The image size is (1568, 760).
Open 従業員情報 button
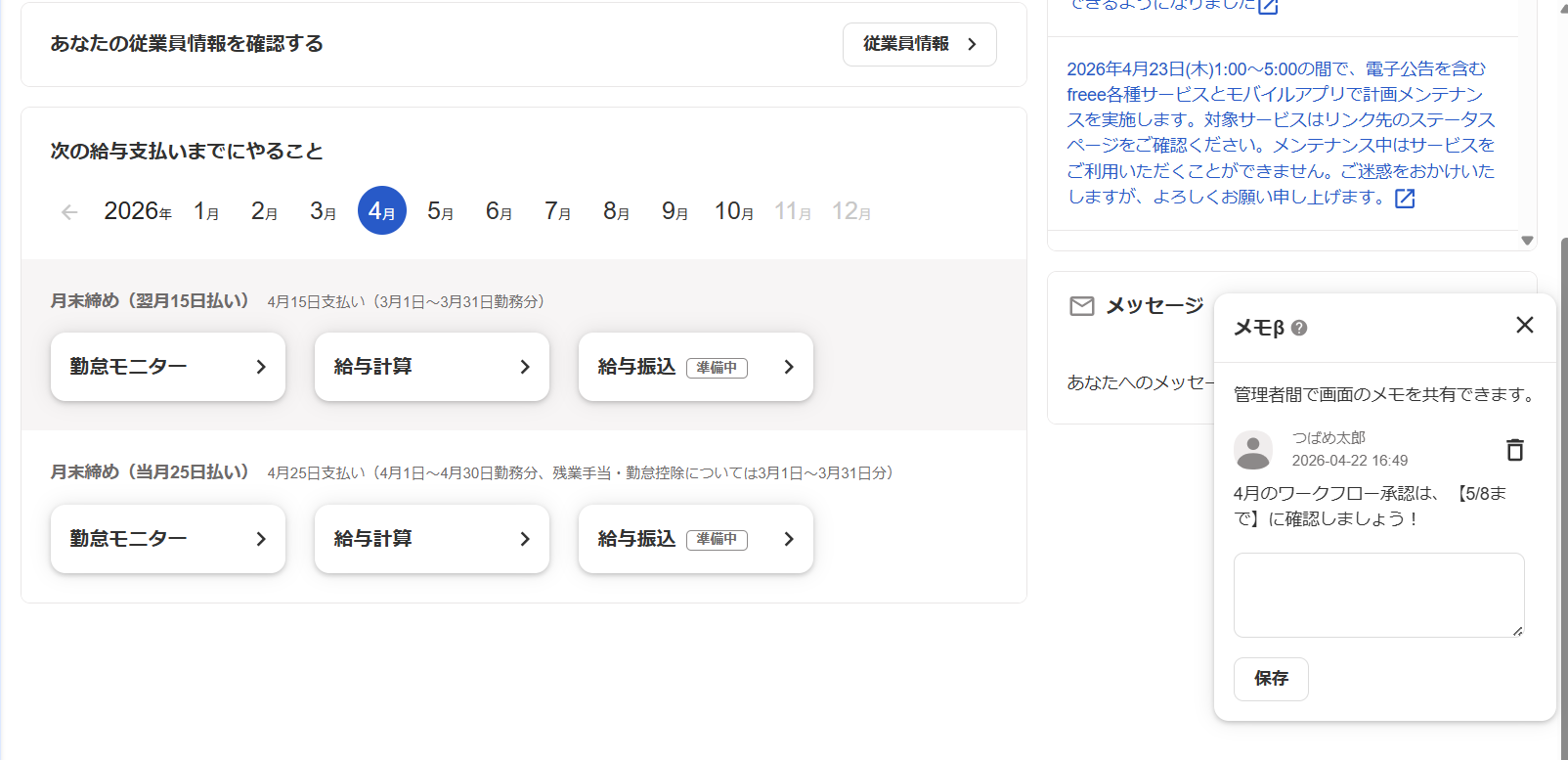click(x=919, y=44)
